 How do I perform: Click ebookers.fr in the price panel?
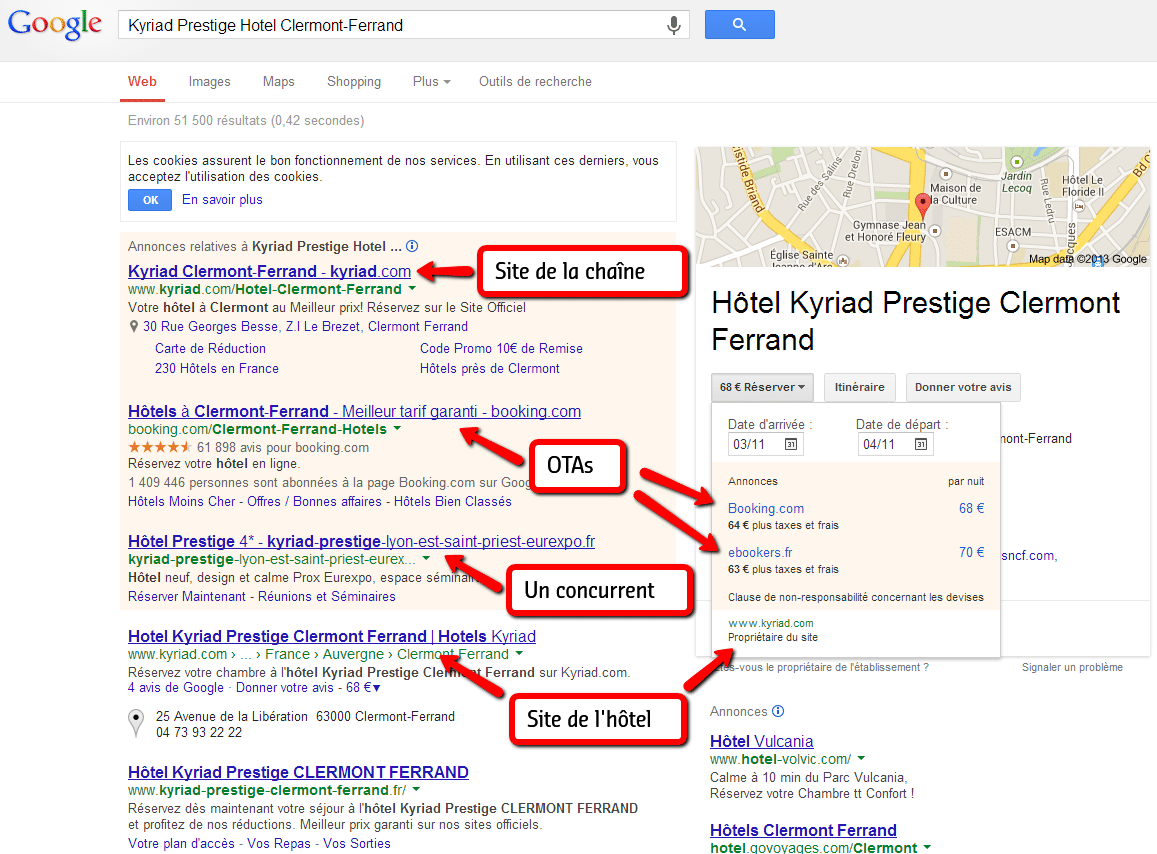click(x=760, y=552)
